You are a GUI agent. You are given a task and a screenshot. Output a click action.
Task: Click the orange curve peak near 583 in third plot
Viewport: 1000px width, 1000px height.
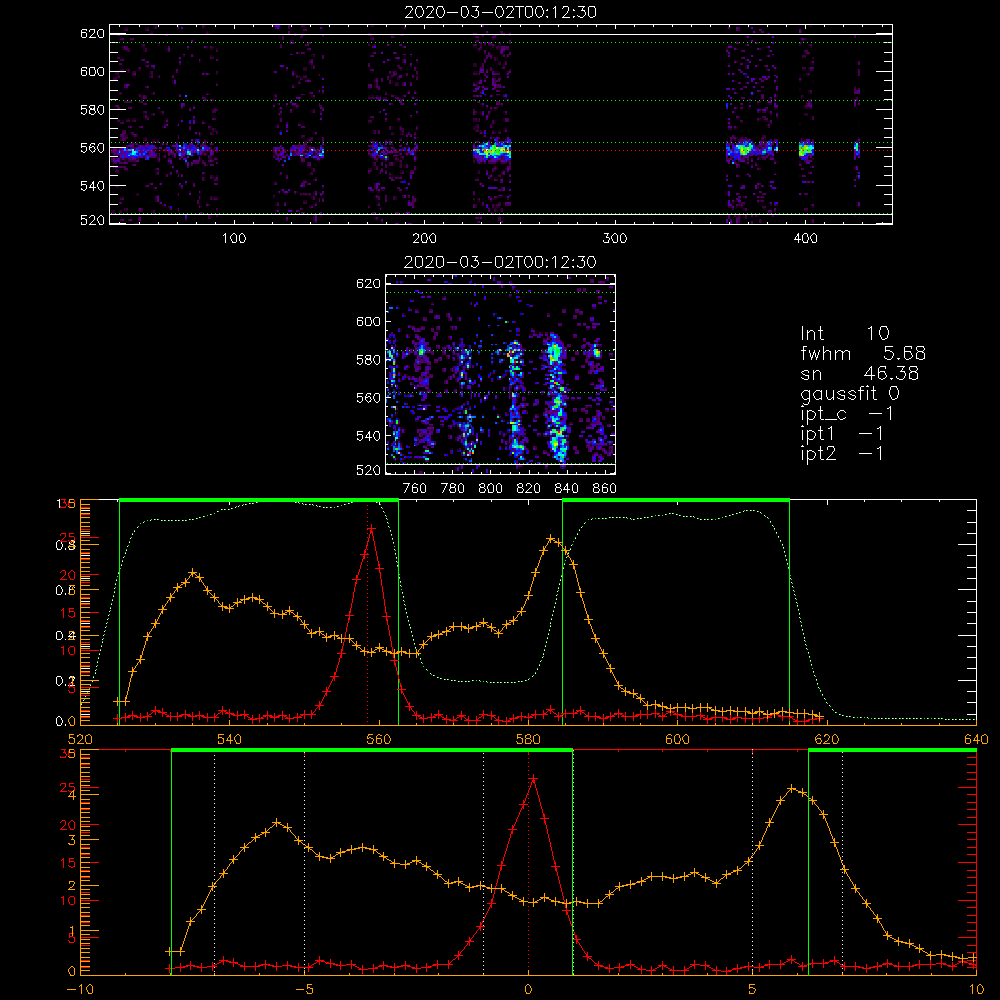(x=550, y=538)
